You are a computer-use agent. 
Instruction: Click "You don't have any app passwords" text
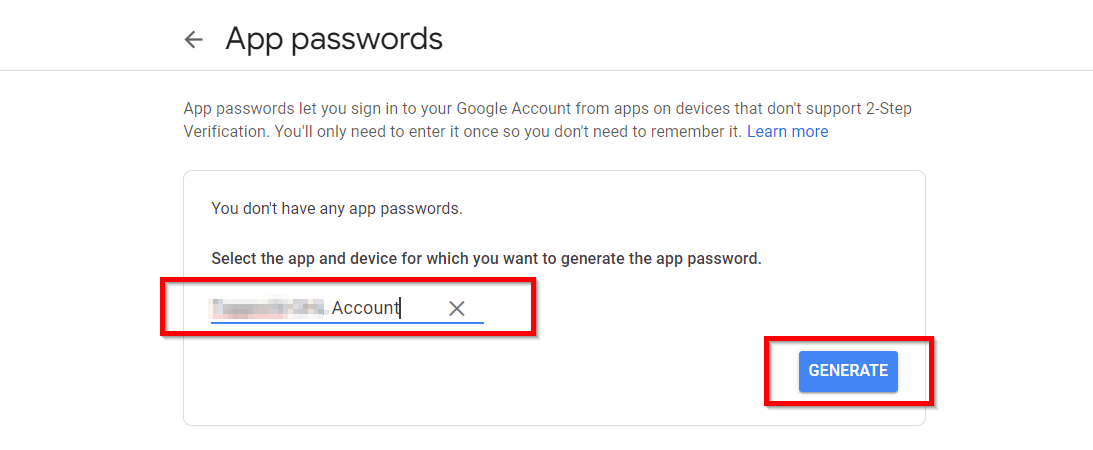[x=337, y=209]
